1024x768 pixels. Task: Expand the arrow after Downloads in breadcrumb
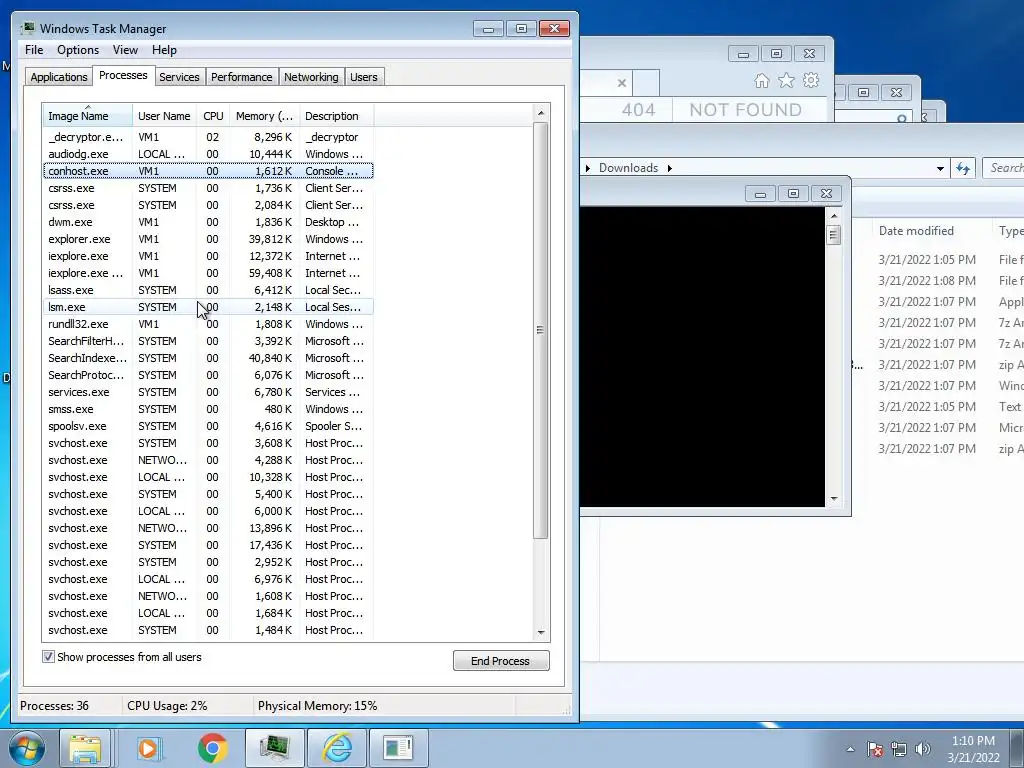[x=669, y=168]
